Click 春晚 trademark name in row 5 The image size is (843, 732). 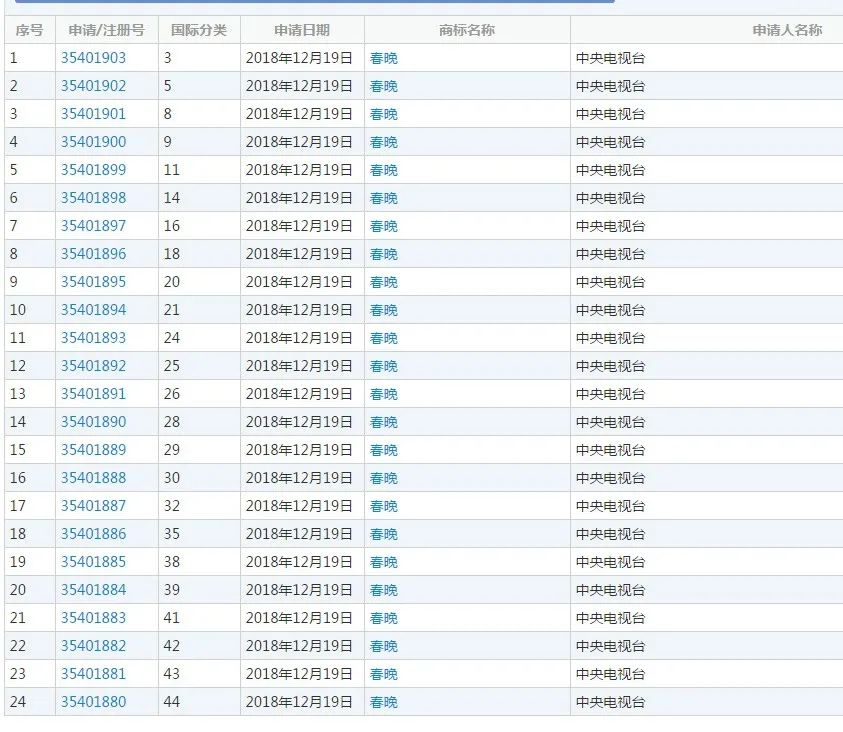pos(384,169)
